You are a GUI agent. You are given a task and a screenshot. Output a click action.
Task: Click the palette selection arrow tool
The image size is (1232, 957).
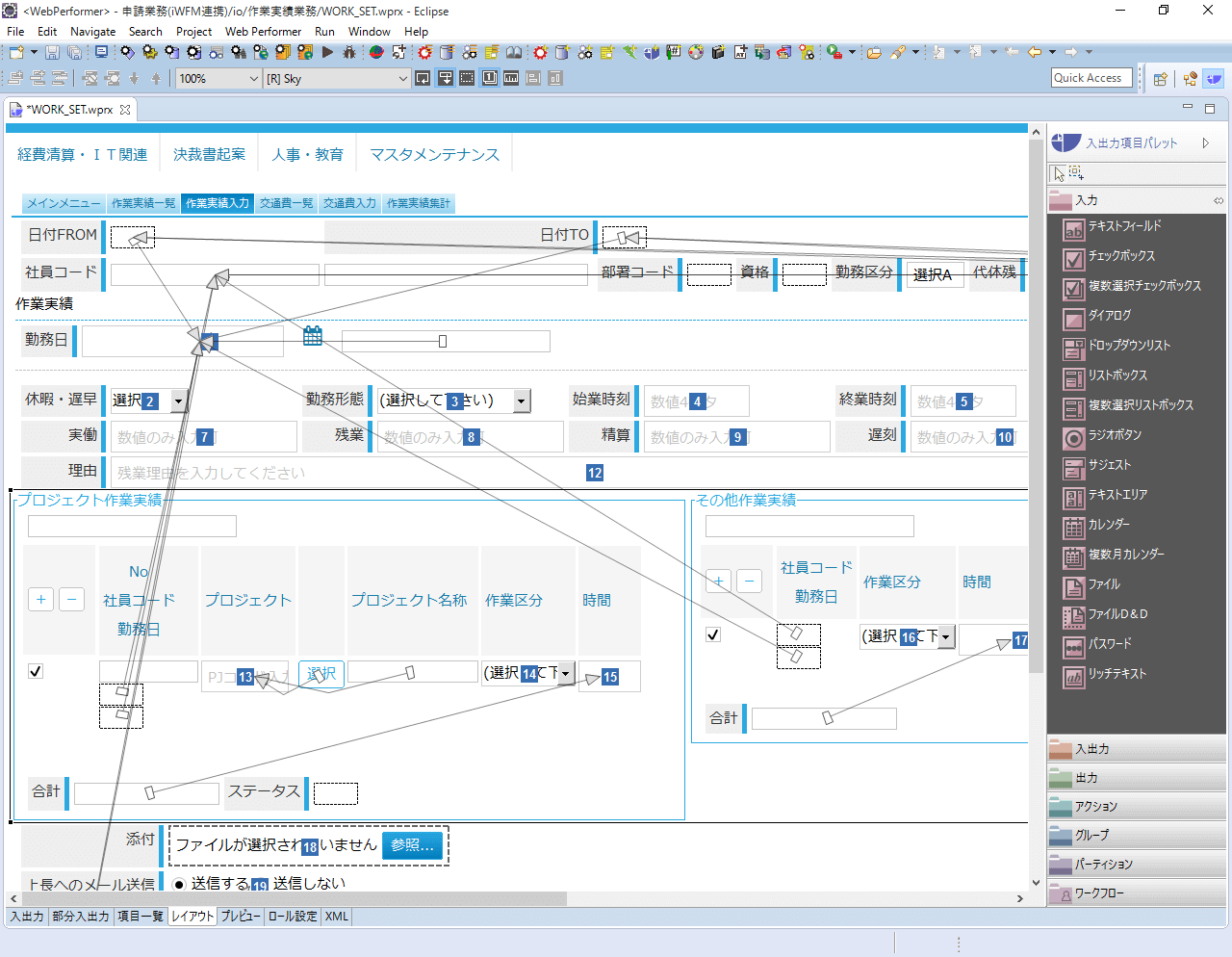click(x=1060, y=173)
